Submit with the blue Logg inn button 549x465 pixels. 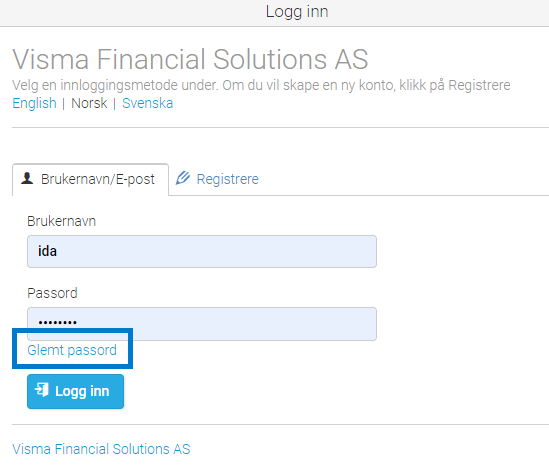(x=76, y=391)
